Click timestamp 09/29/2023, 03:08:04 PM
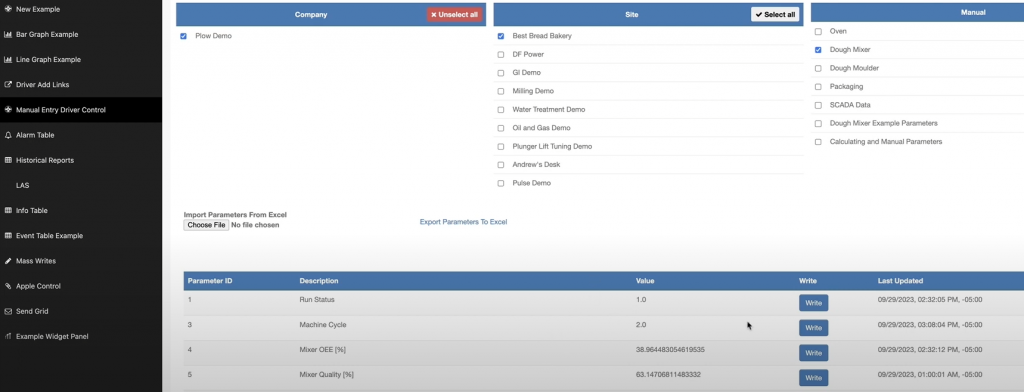Viewport: 1024px width, 392px height. point(929,325)
